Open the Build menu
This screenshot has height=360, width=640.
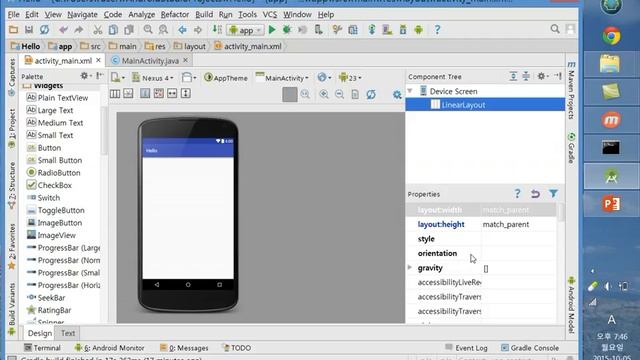(204, 15)
